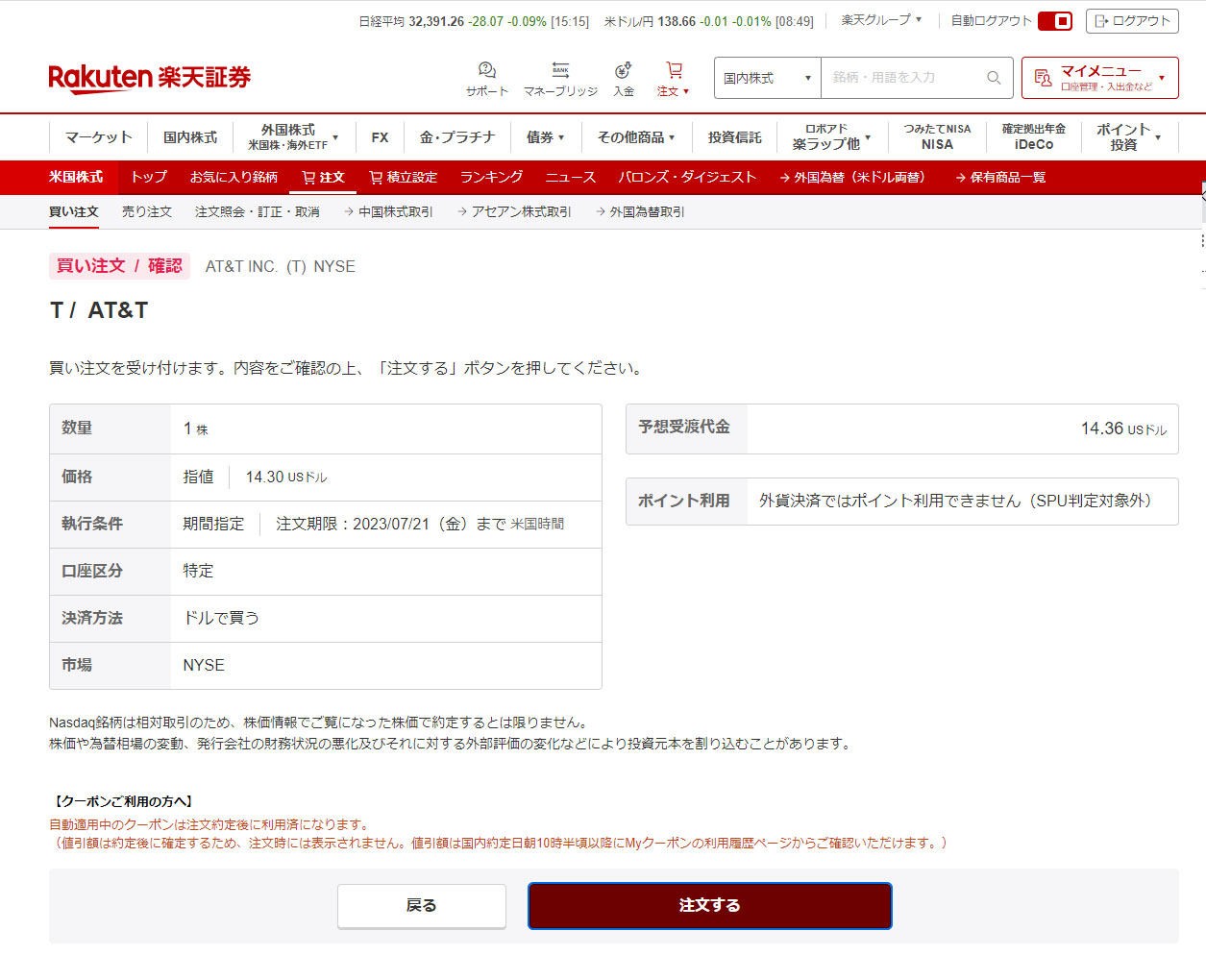Click the サポート support icon
Viewport: 1206px width, 980px height.
point(487,71)
